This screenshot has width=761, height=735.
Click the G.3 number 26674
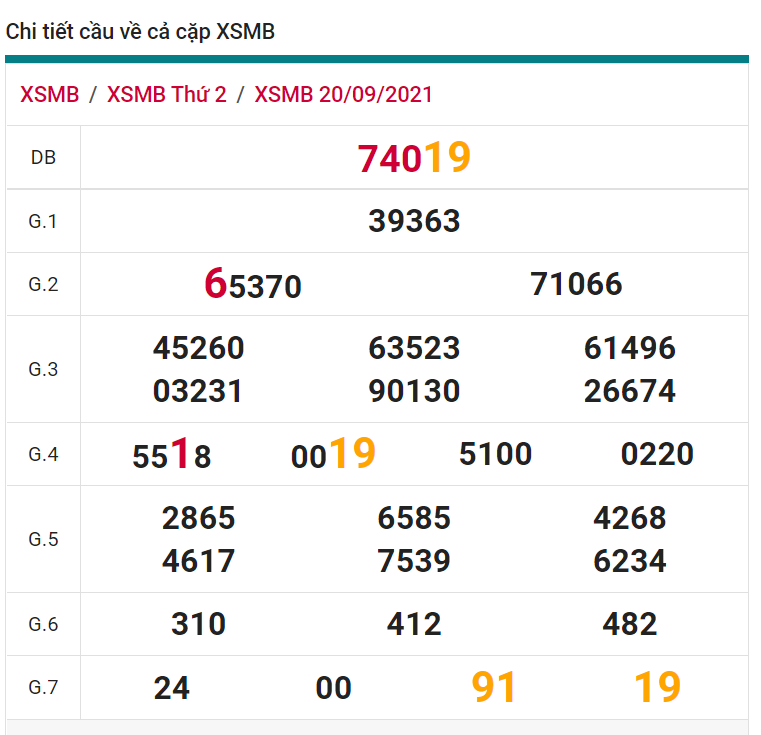[x=629, y=391]
